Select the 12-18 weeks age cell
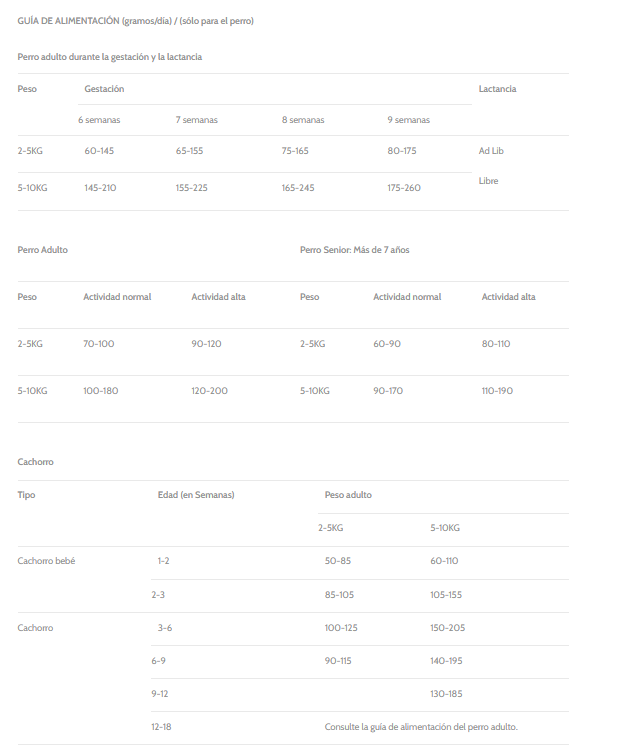This screenshot has width=618, height=751. (162, 727)
